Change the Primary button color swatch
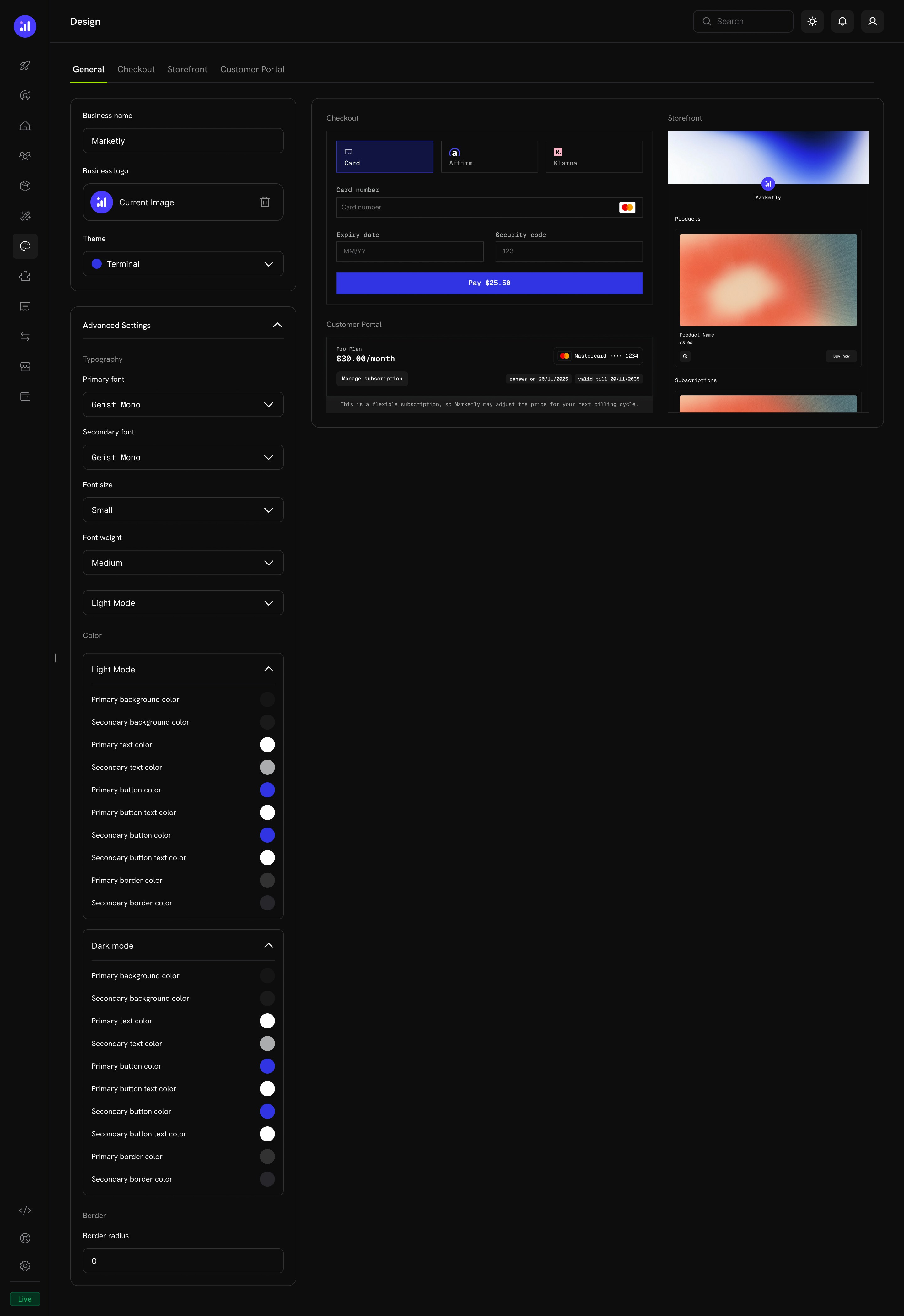 coord(267,790)
